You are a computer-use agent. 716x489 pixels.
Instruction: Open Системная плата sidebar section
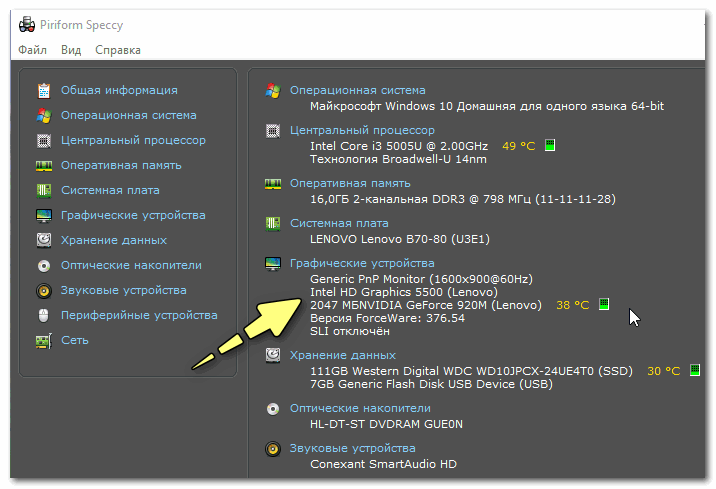click(x=111, y=190)
